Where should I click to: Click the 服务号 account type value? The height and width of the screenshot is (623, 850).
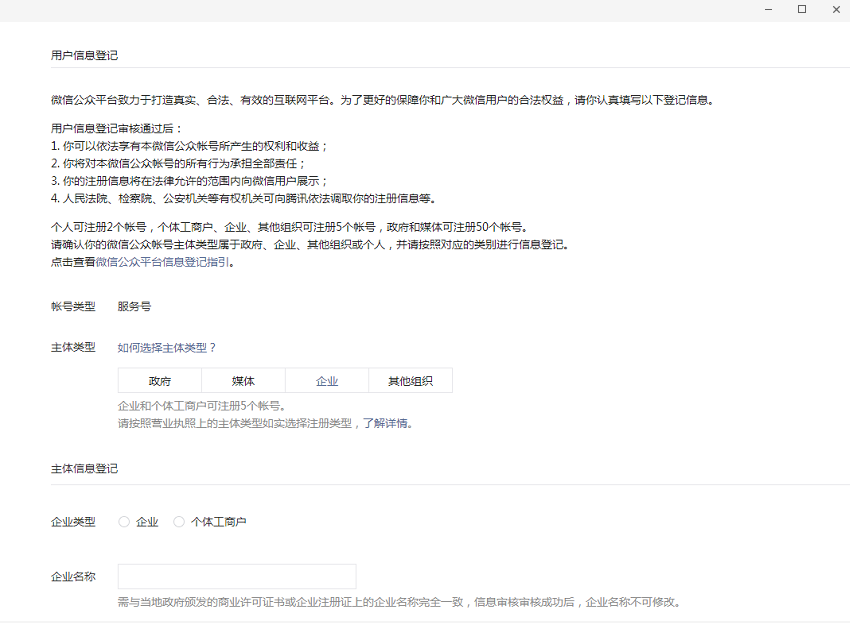tap(134, 307)
